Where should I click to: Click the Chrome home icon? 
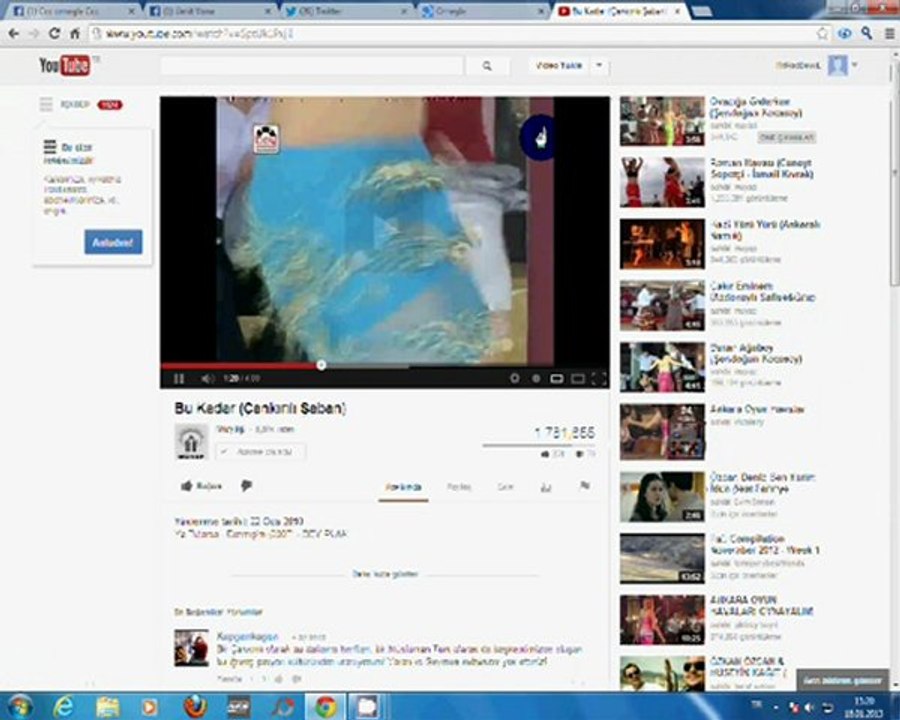click(x=75, y=34)
